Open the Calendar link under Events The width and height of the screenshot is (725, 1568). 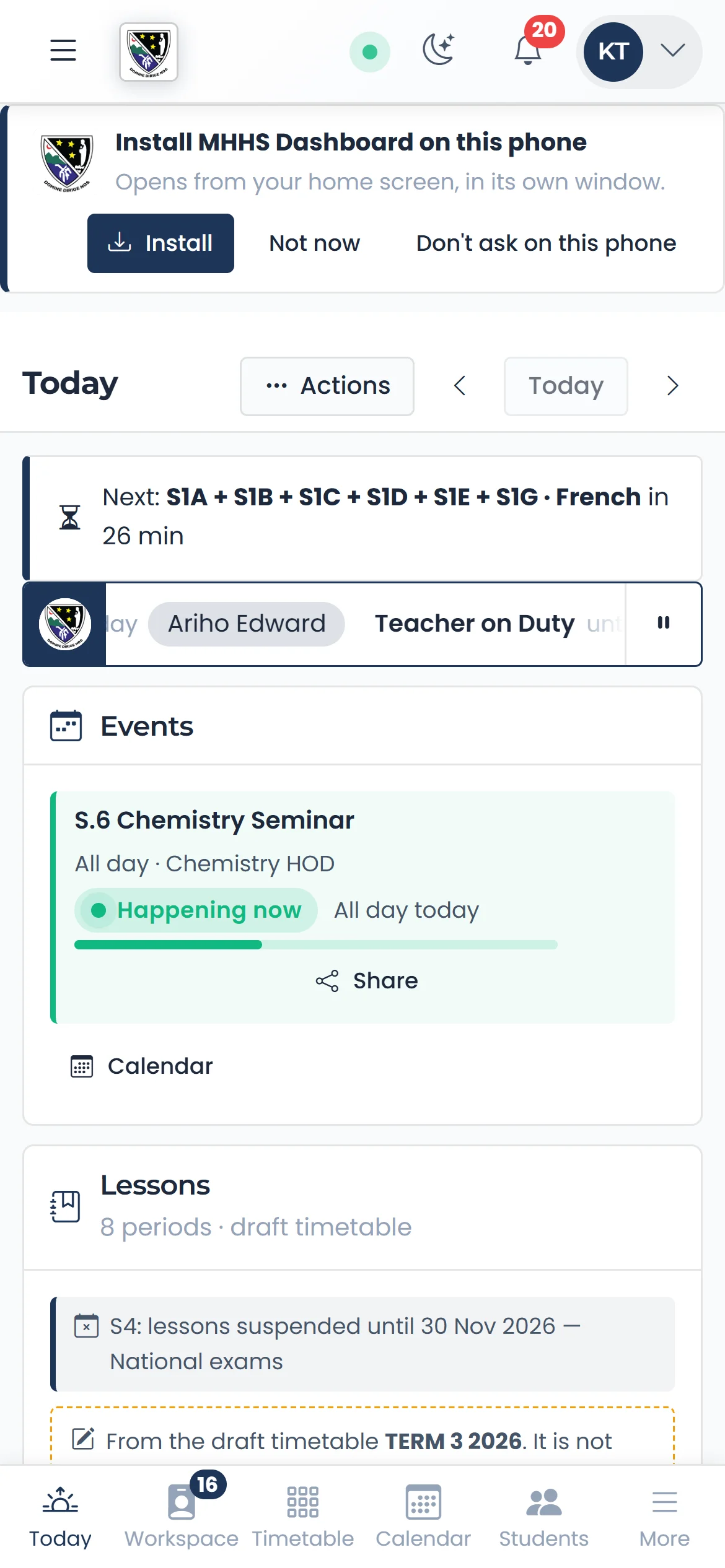tap(142, 1066)
